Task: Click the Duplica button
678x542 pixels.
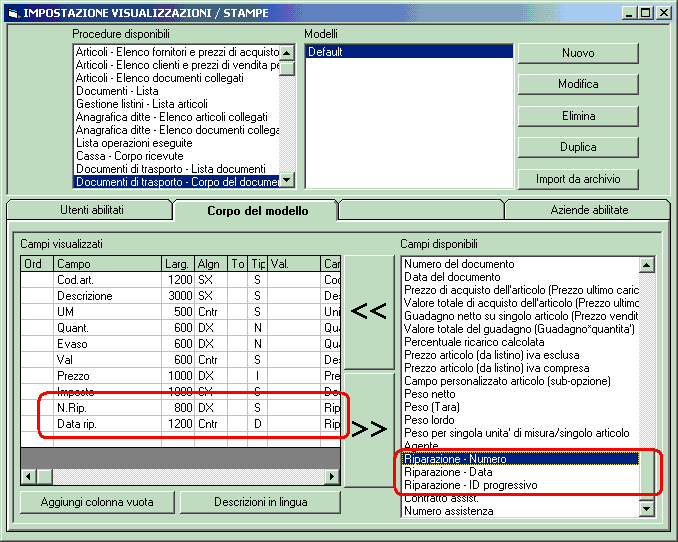Action: point(578,147)
